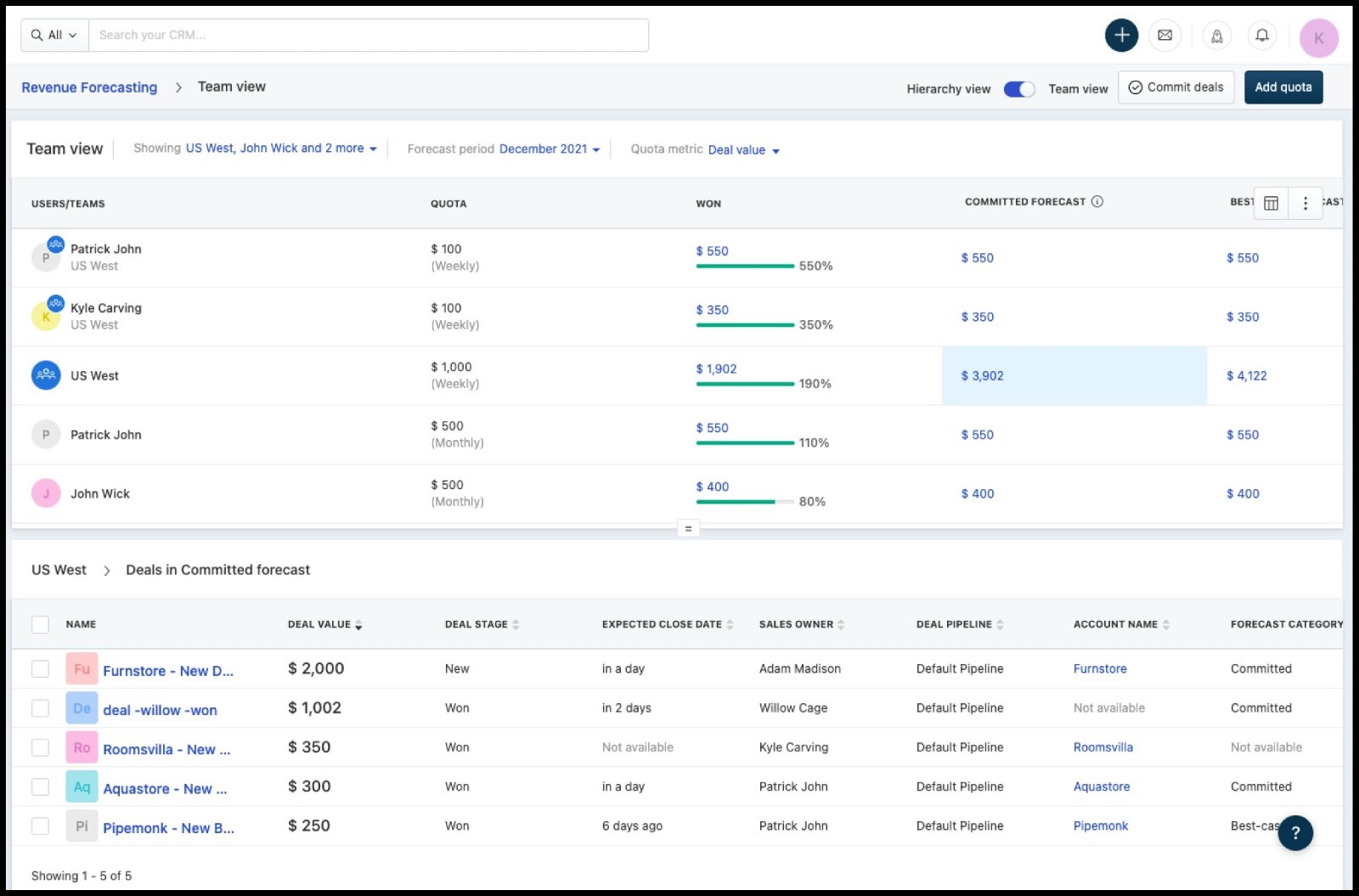This screenshot has height=896, width=1359.
Task: Click the rocket launch icon
Action: tap(1217, 36)
